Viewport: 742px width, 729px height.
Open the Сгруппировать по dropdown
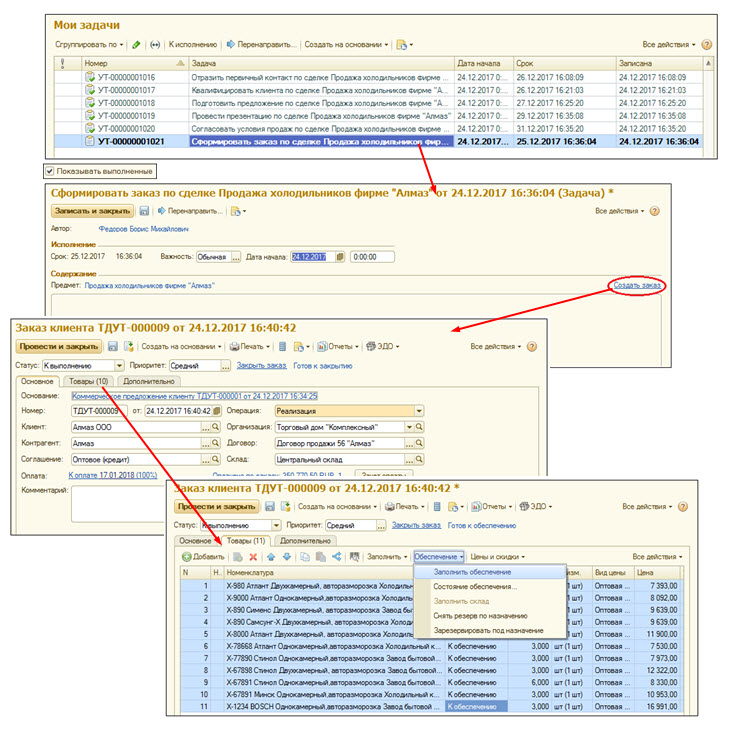(x=89, y=44)
